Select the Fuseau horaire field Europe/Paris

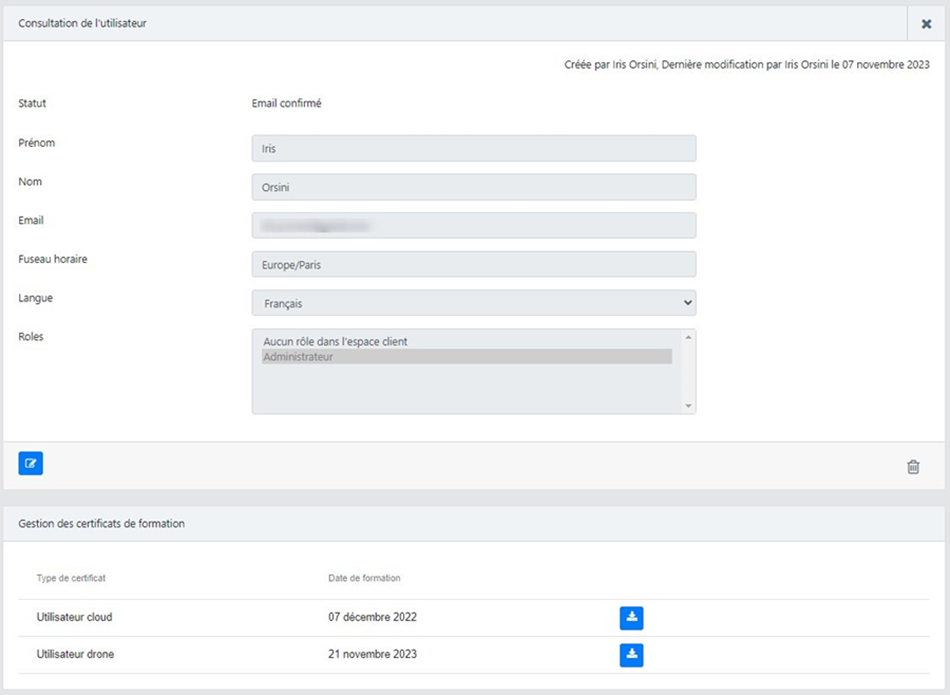(x=473, y=265)
